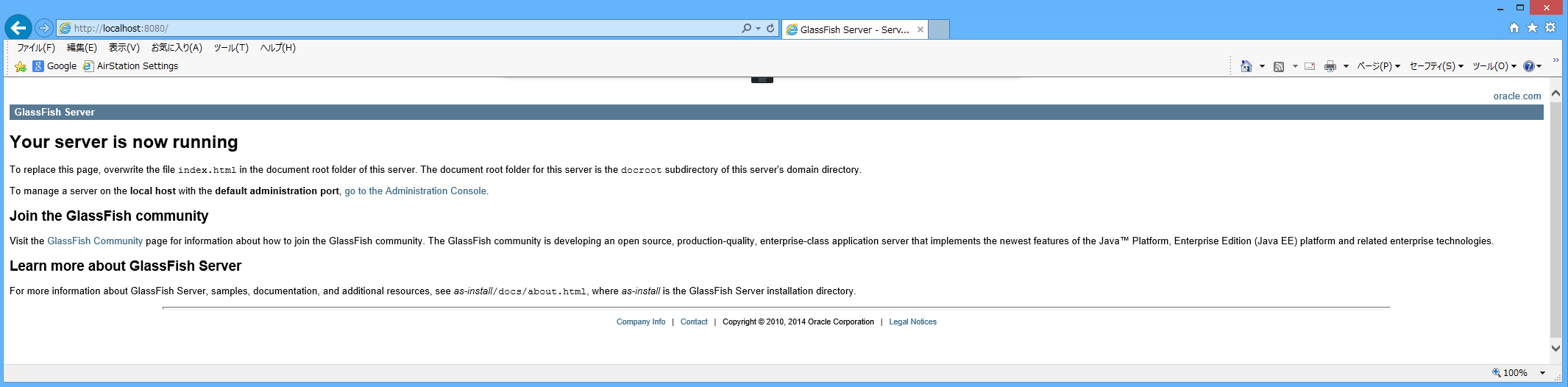Click the 'Your server is now running' heading
1568x387 pixels.
124,142
